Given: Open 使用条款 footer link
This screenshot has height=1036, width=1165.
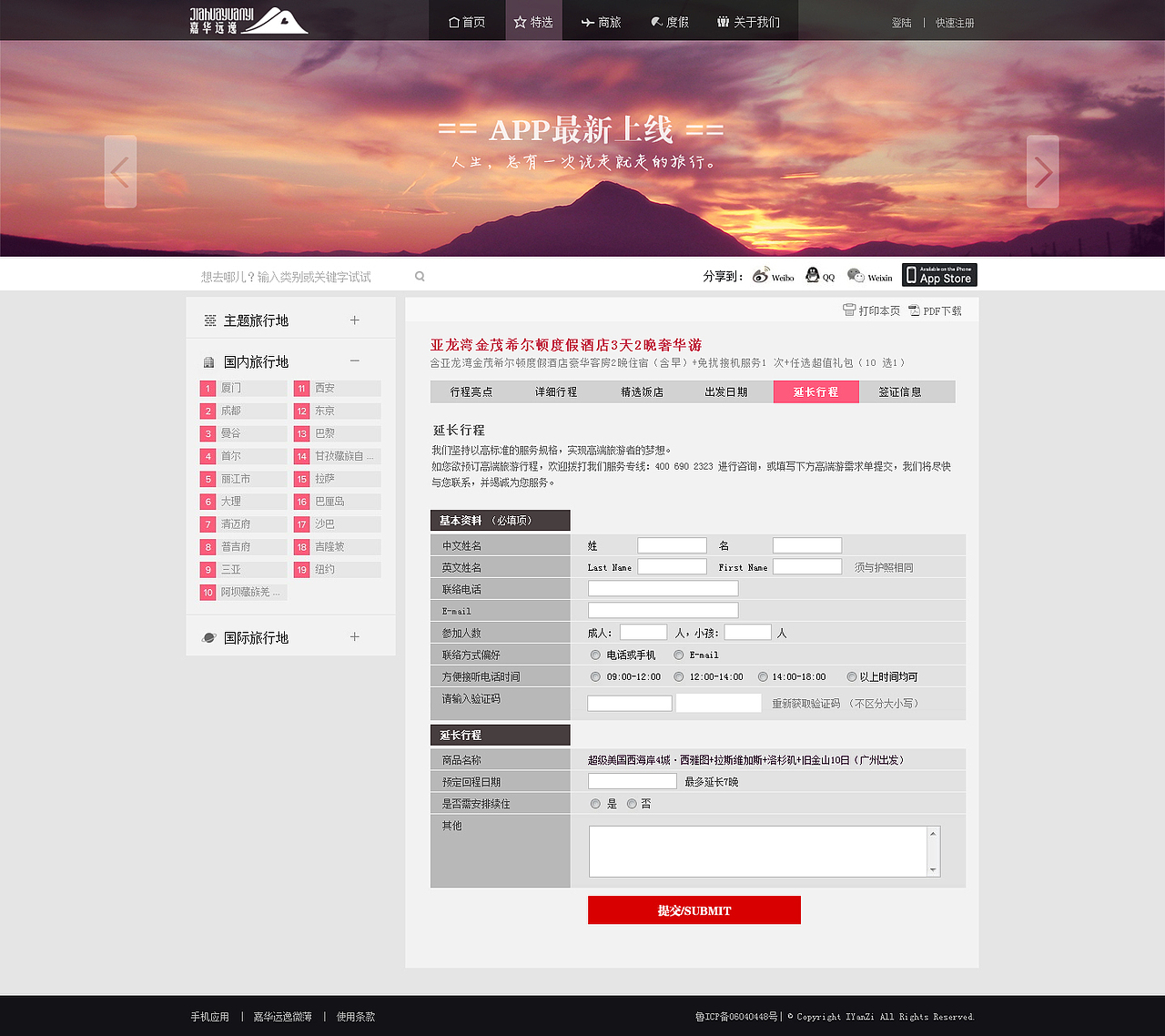Looking at the screenshot, I should click(356, 1016).
